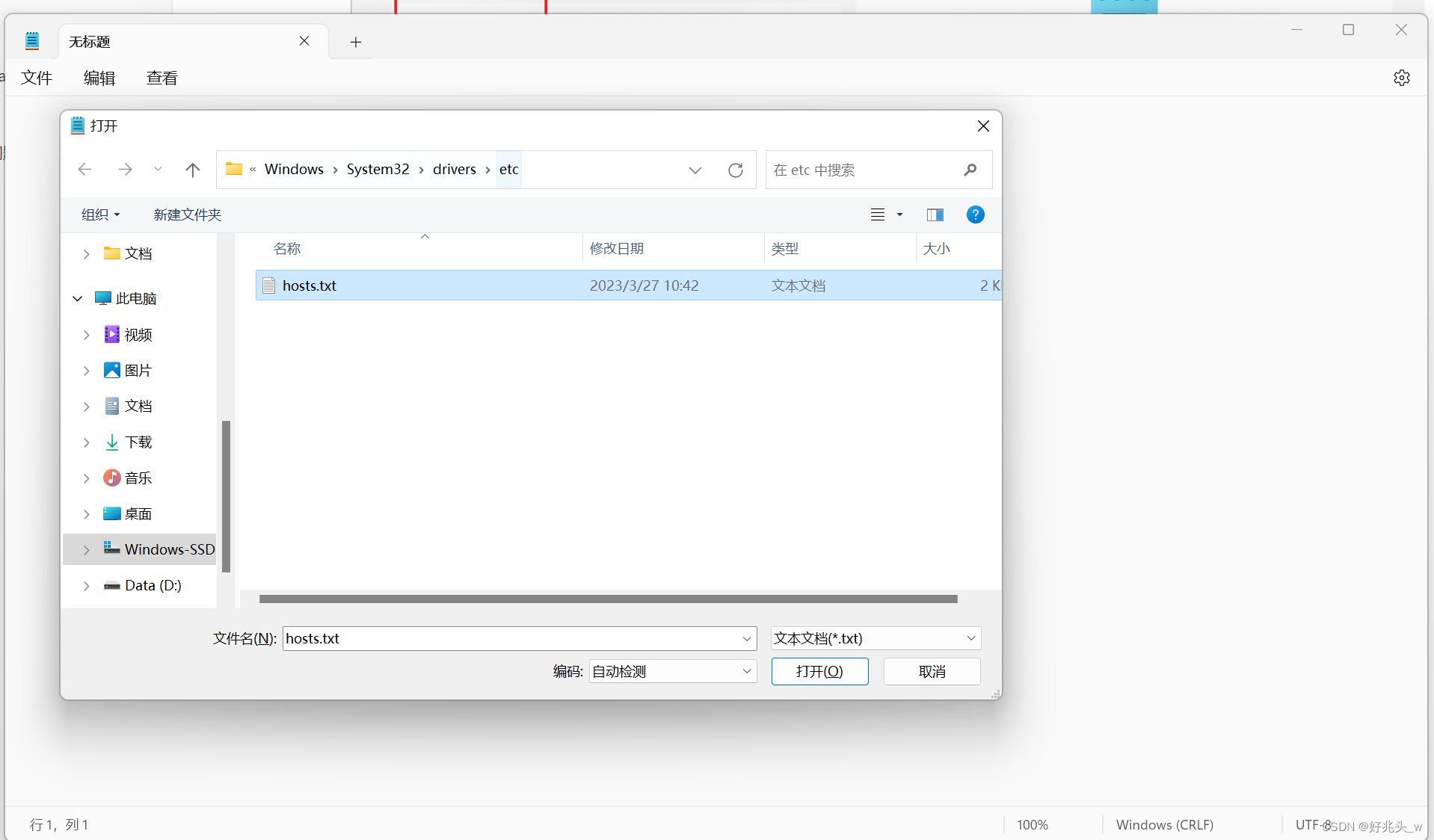Sort by the Name (名称) column header
This screenshot has width=1434, height=840.
[x=287, y=249]
